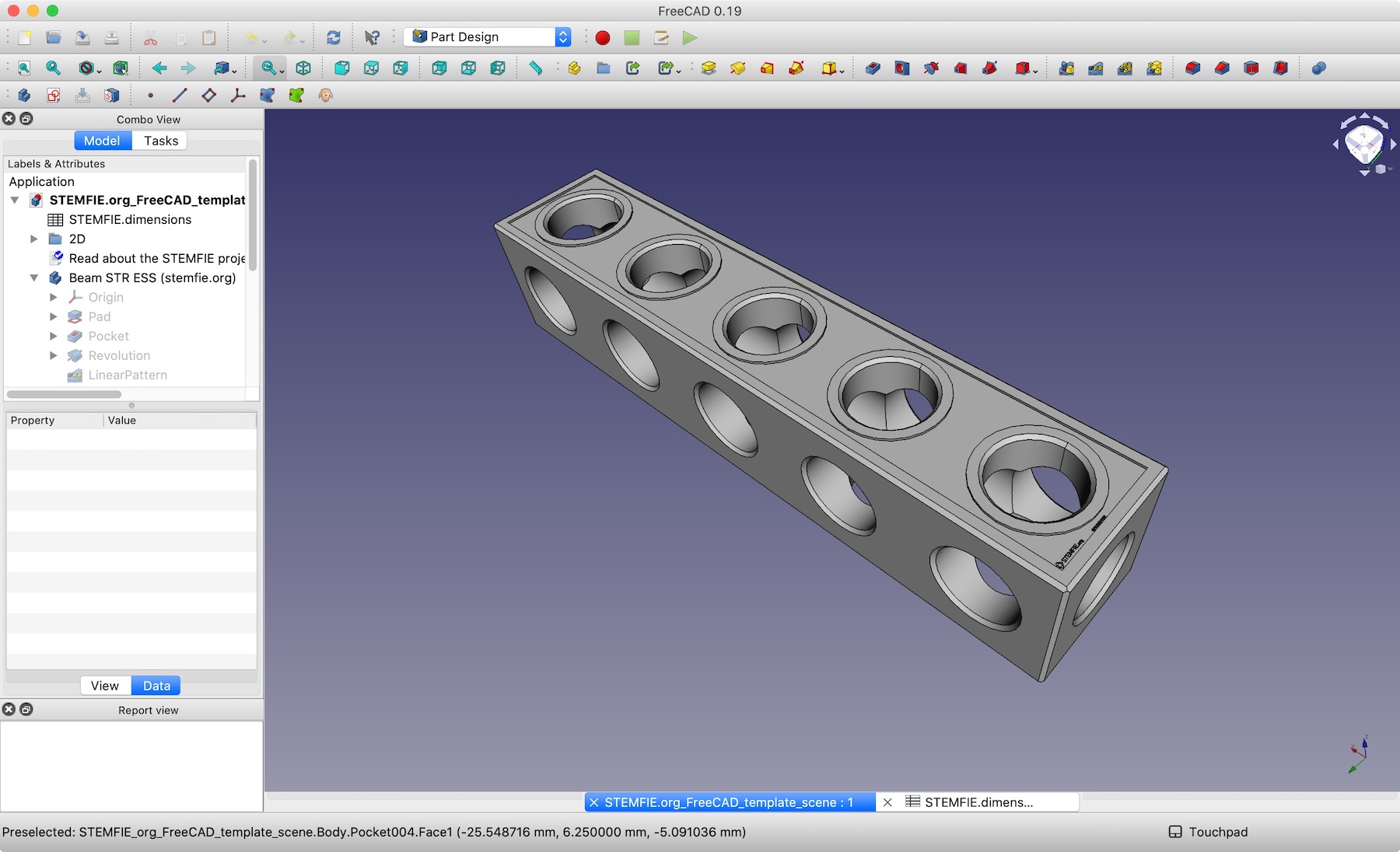The image size is (1400, 852).
Task: Collapse the STEMFIE.org_FreeCAD_template document node
Action: (x=15, y=200)
